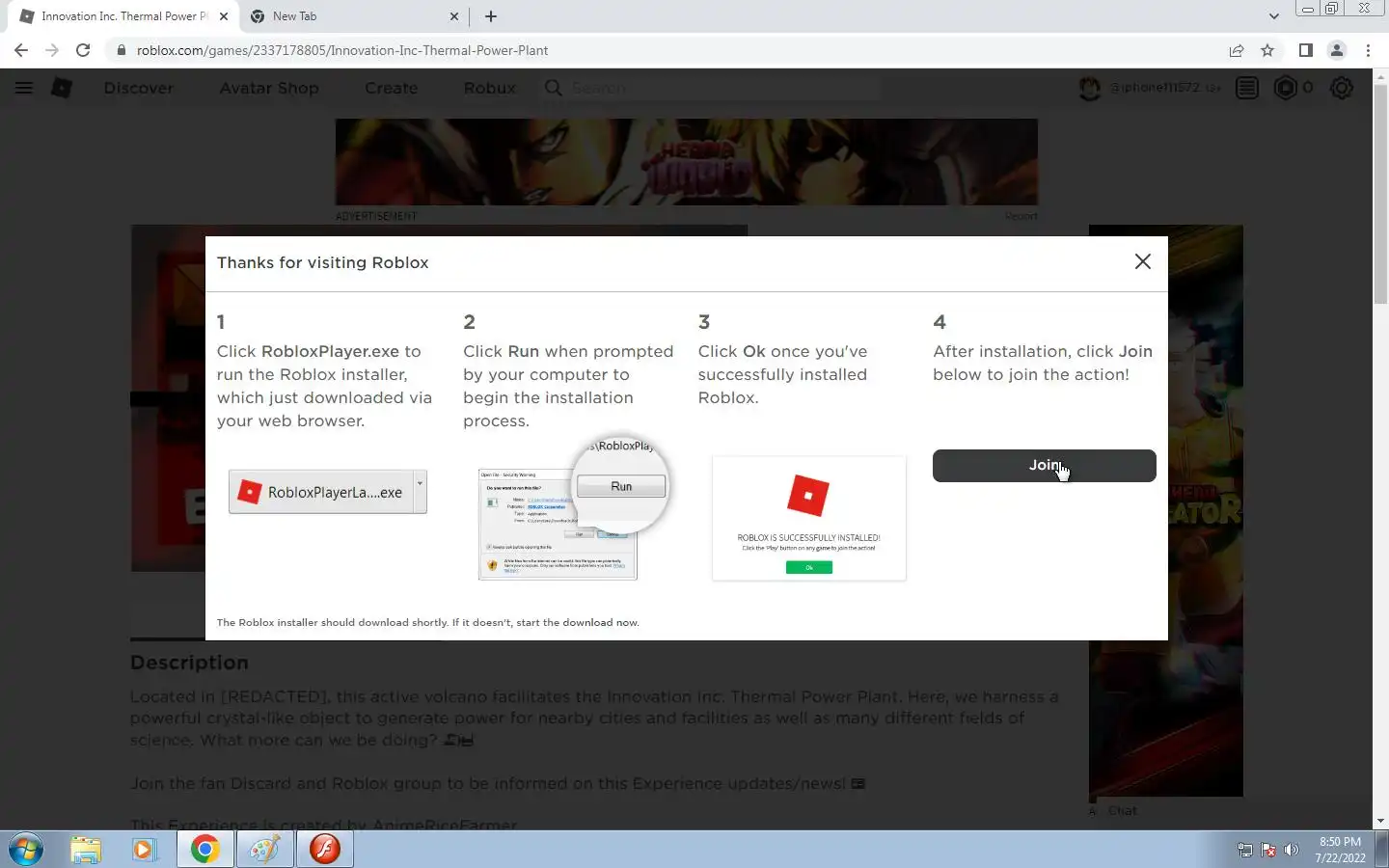
Task: Open Windows Media Player from the taskbar
Action: 145,850
